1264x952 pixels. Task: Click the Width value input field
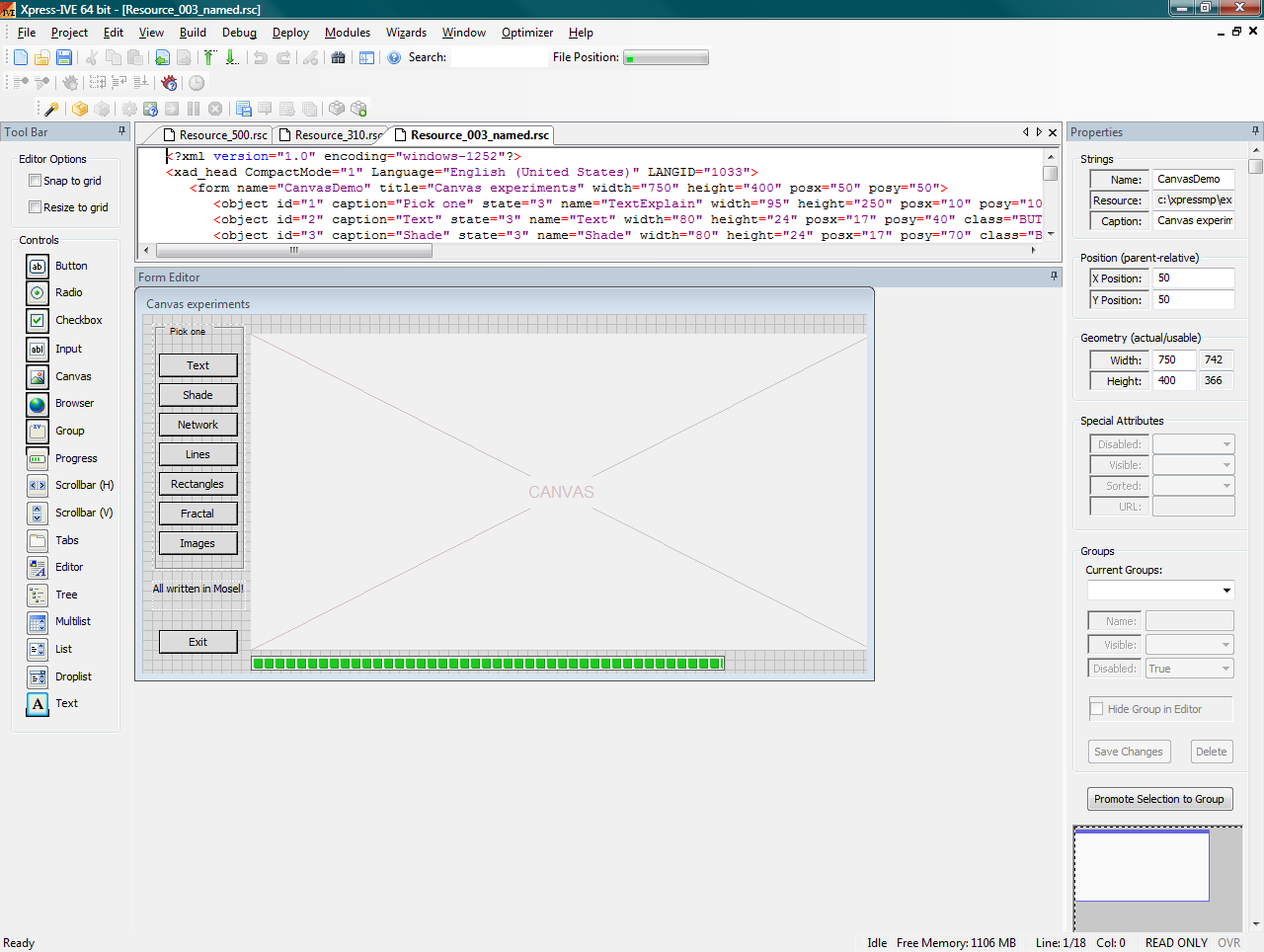[1174, 360]
